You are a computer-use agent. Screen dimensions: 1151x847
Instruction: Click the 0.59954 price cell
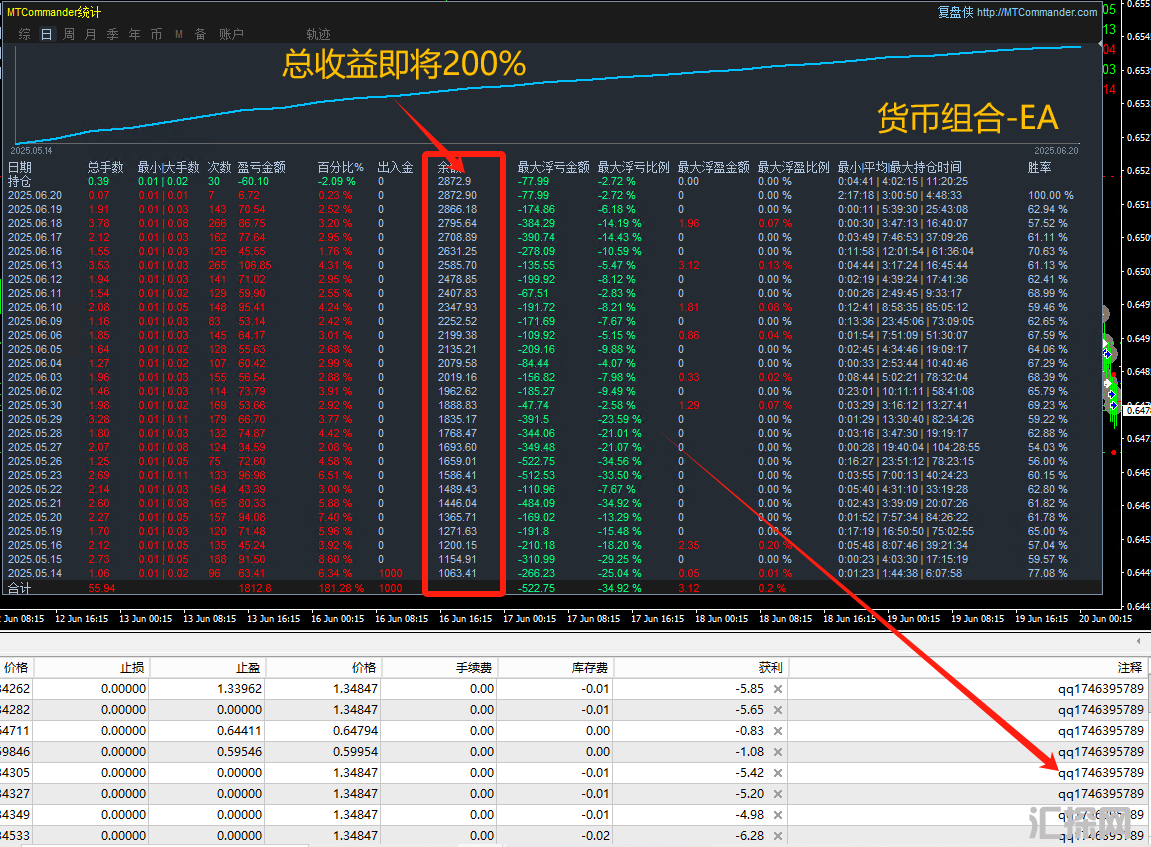355,752
